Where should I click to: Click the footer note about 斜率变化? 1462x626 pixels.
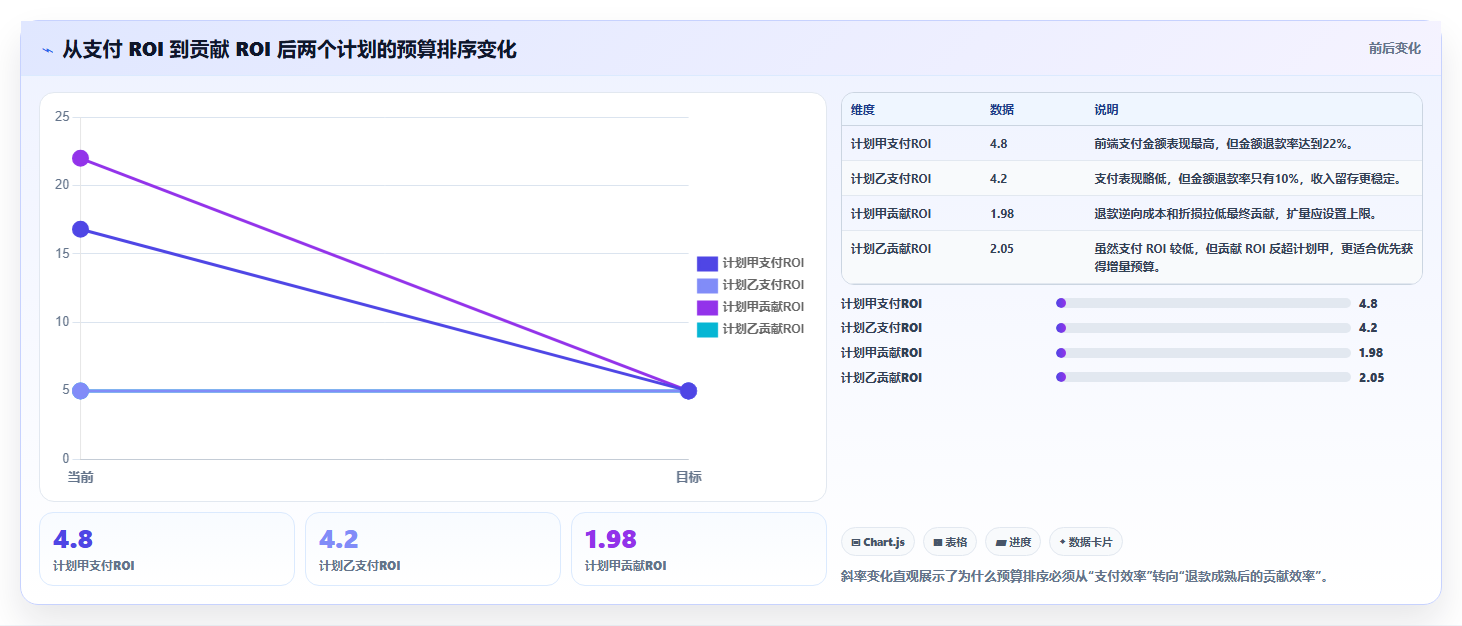1085,577
